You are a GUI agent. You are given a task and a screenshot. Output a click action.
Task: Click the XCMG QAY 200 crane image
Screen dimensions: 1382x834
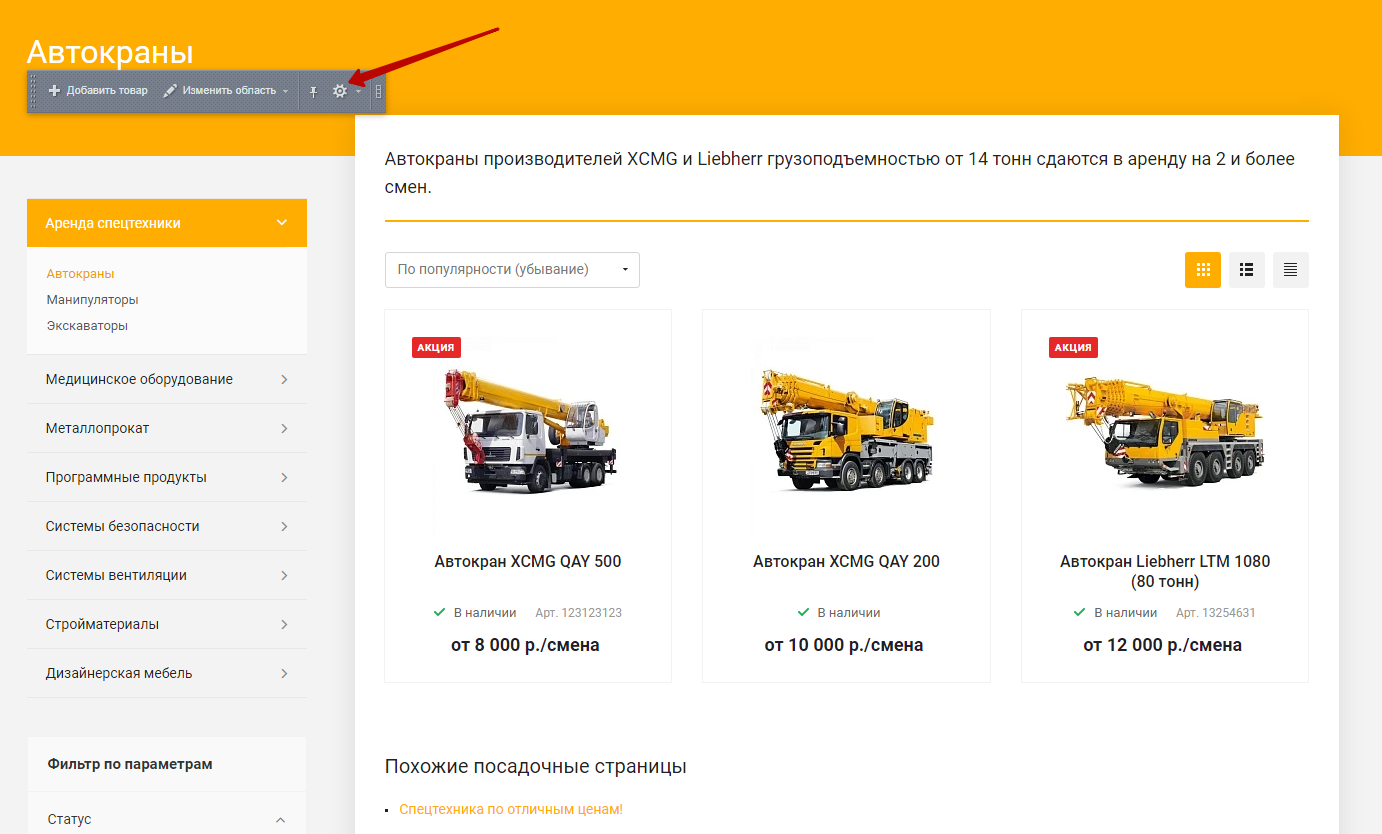(846, 430)
